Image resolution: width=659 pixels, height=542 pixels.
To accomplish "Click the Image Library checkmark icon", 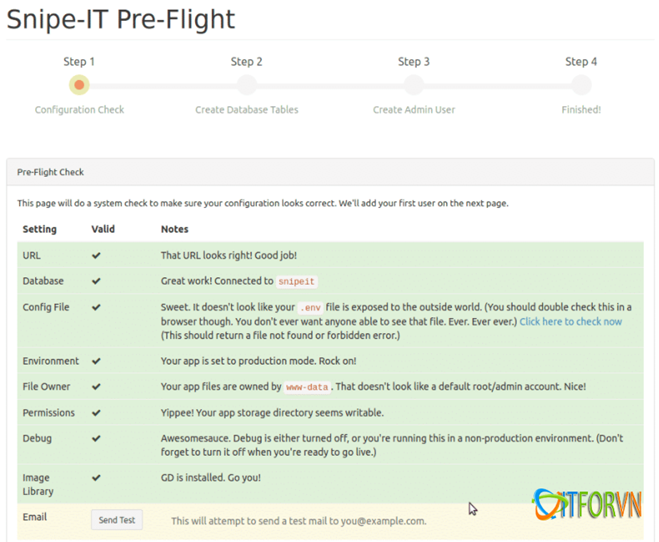I will pos(96,478).
